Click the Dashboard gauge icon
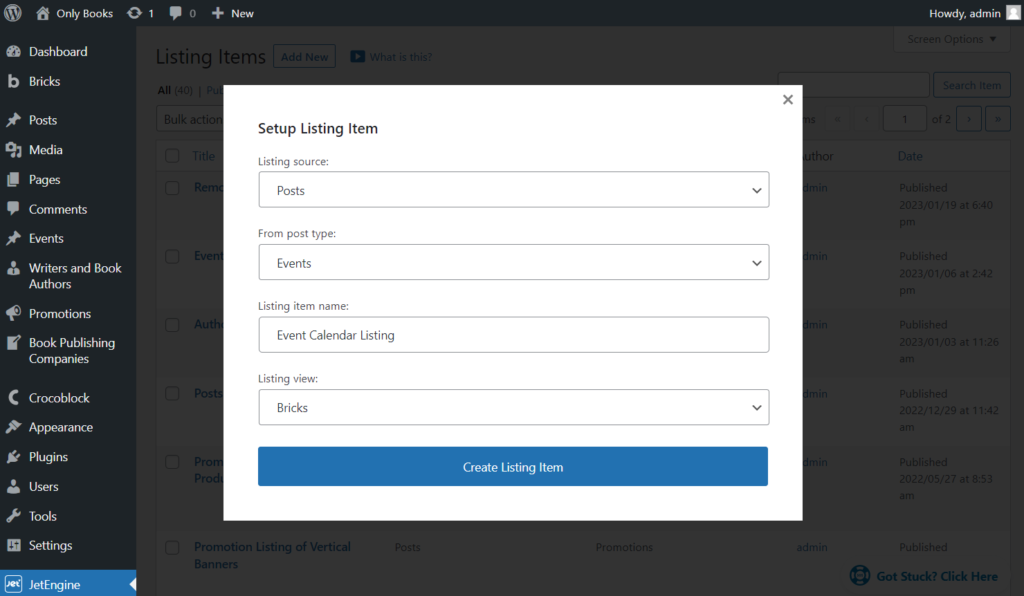The image size is (1024, 596). click(x=13, y=52)
